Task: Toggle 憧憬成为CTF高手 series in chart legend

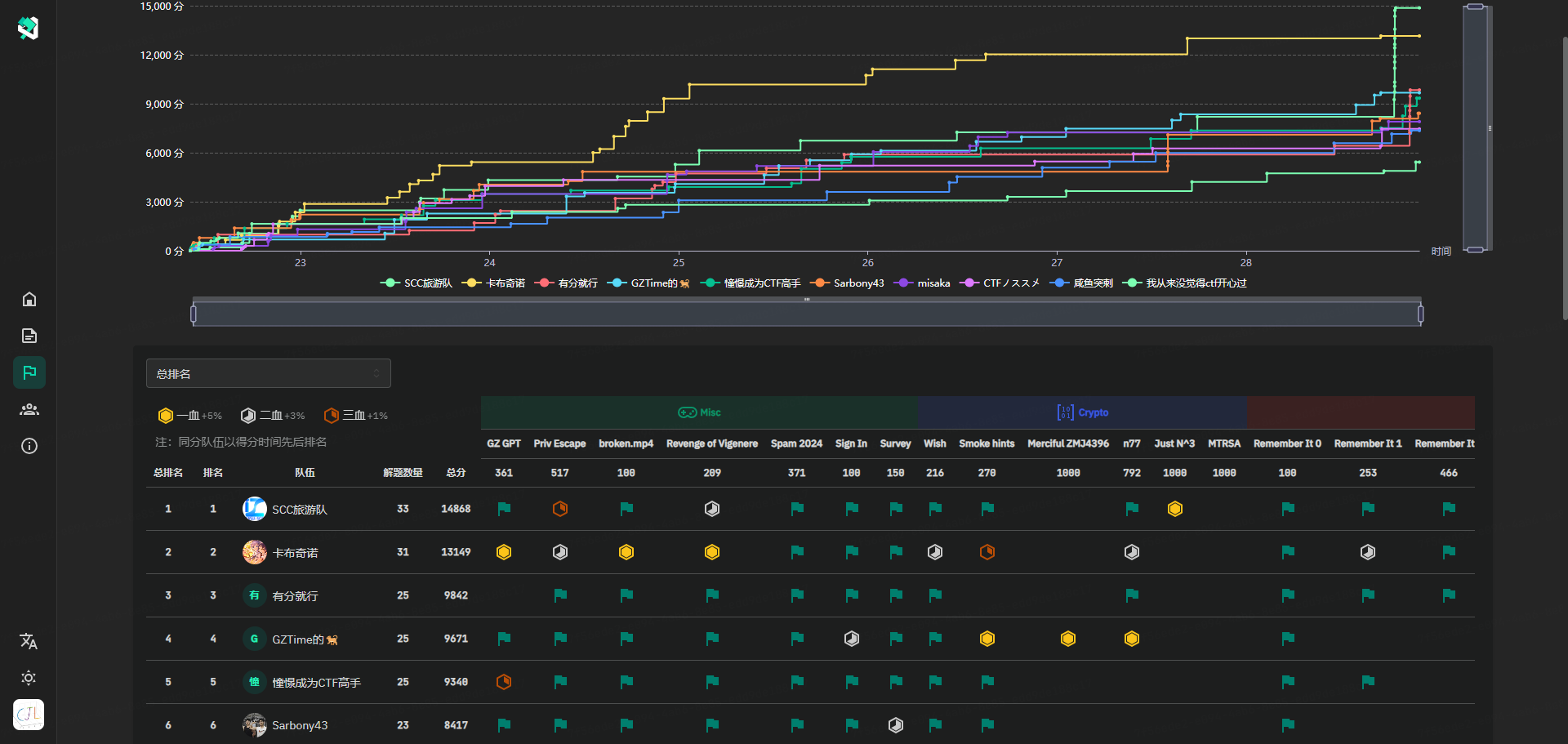Action: 751,283
